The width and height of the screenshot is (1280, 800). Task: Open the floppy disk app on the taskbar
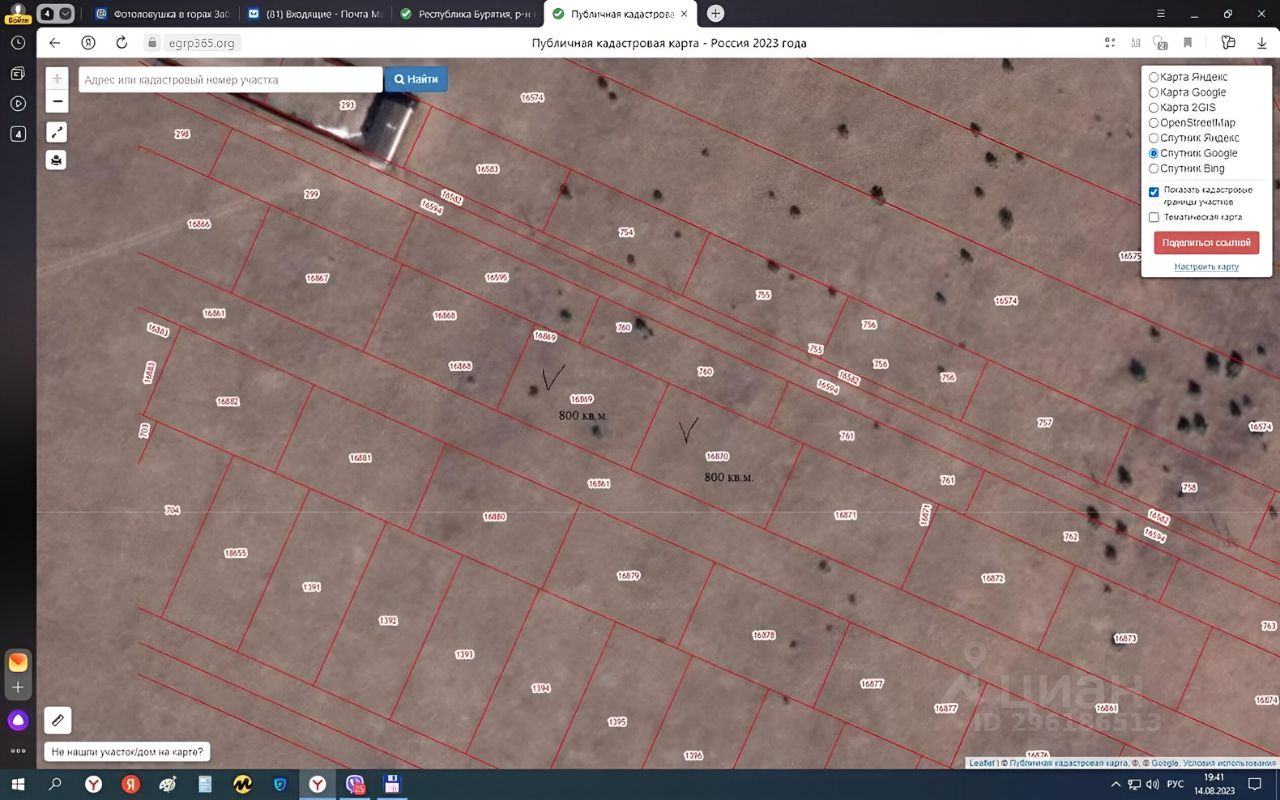tap(392, 784)
